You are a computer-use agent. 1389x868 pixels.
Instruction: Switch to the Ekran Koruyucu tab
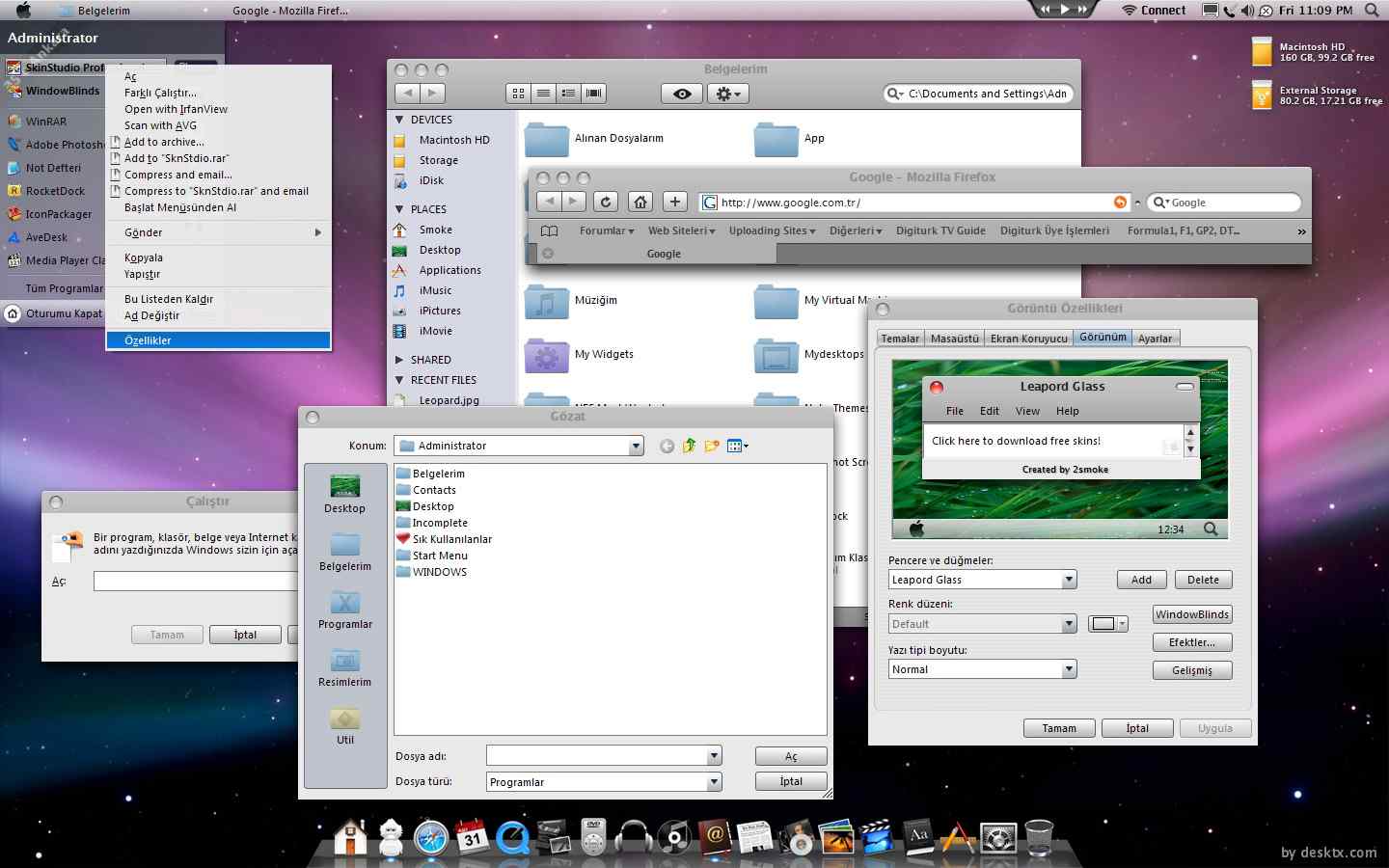[x=1028, y=339]
